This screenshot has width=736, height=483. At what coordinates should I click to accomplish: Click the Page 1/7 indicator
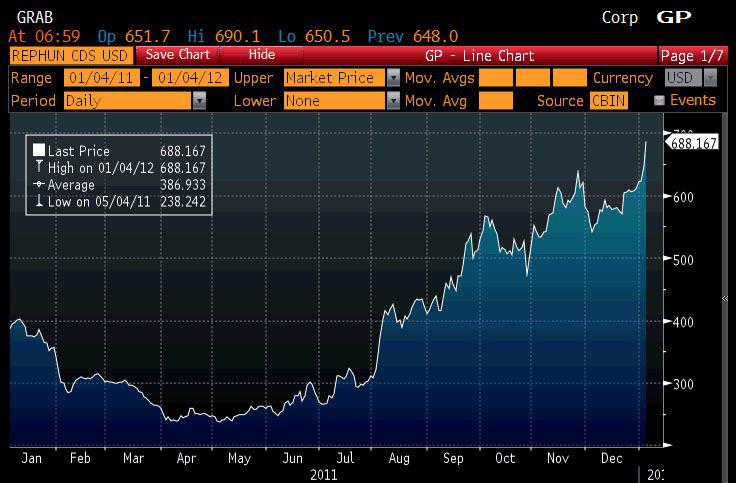695,56
